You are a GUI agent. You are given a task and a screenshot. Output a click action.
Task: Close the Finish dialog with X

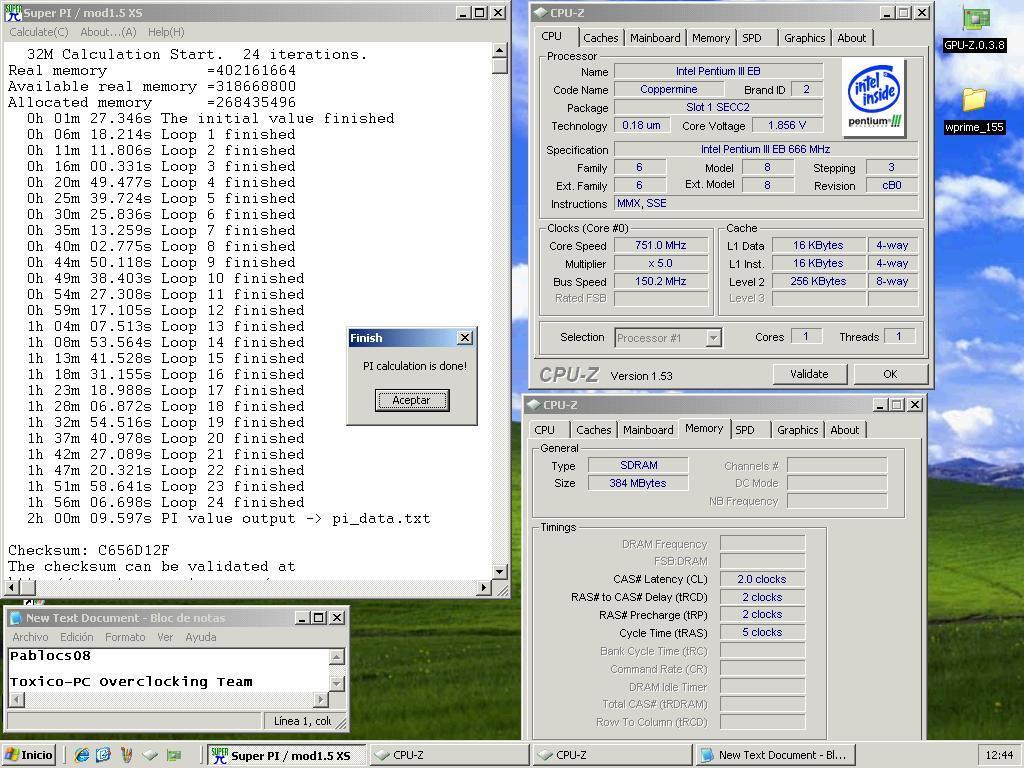(465, 338)
